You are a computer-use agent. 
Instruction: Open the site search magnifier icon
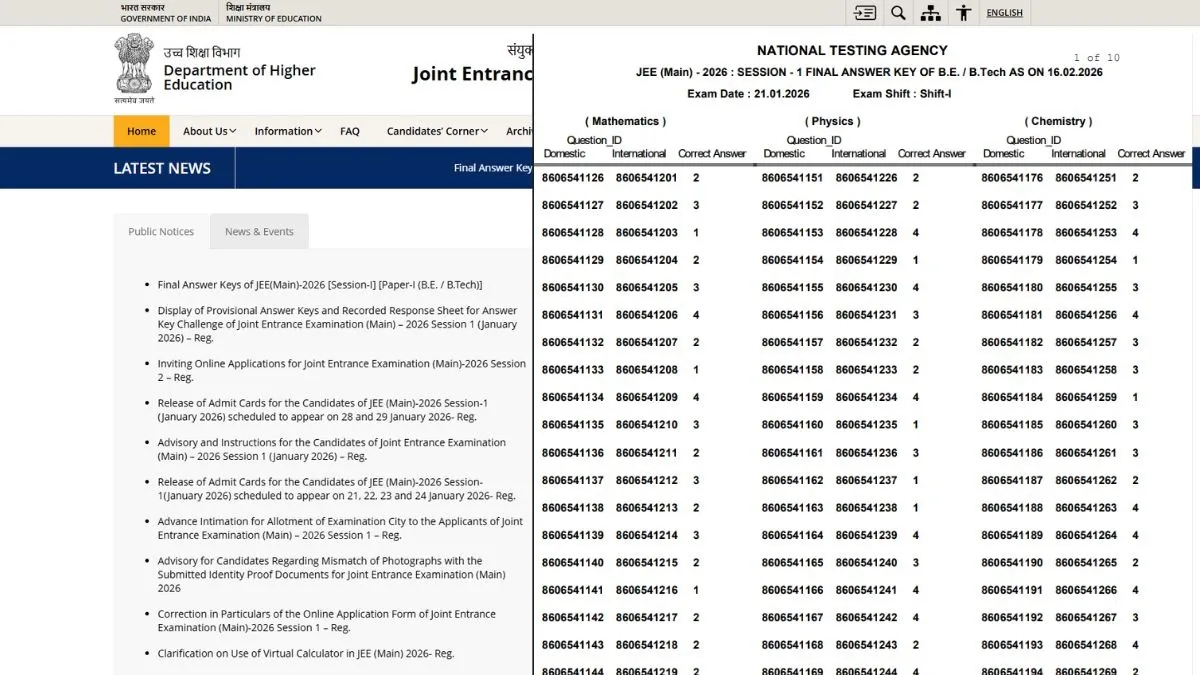(898, 13)
